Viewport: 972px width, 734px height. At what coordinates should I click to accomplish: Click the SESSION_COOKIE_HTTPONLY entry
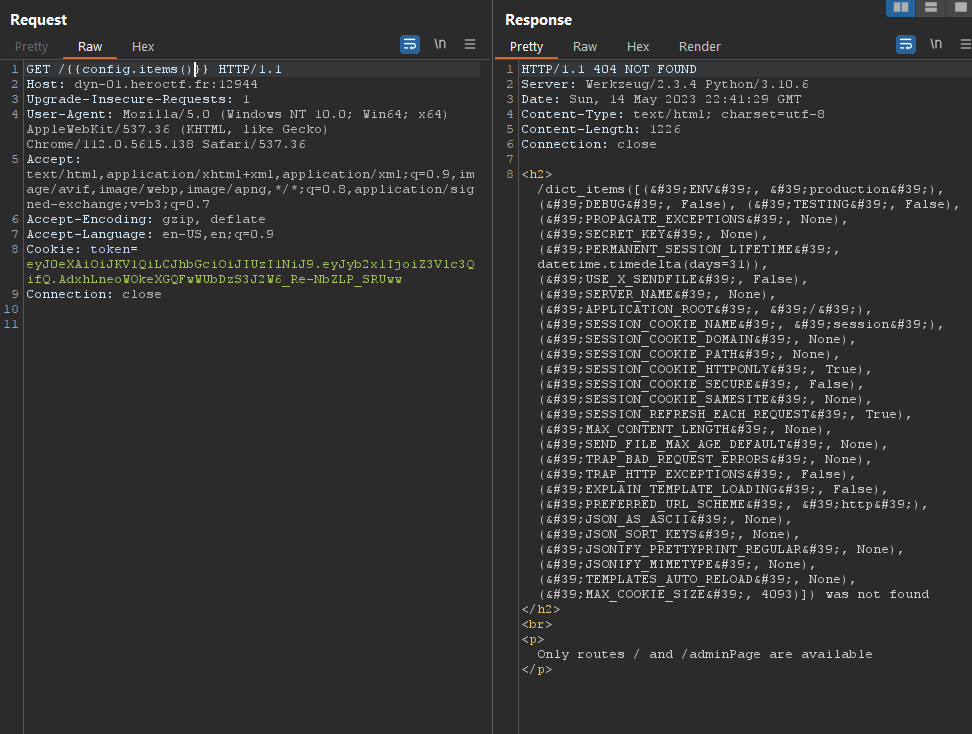click(x=705, y=369)
